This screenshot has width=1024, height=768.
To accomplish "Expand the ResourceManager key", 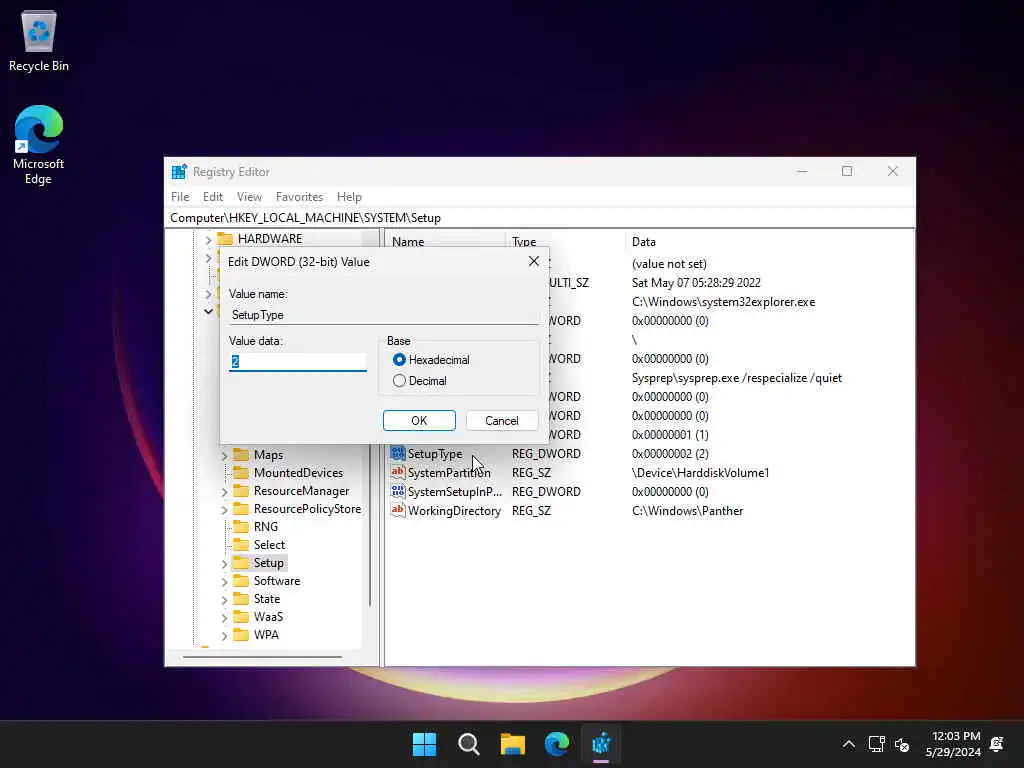I will 225,491.
